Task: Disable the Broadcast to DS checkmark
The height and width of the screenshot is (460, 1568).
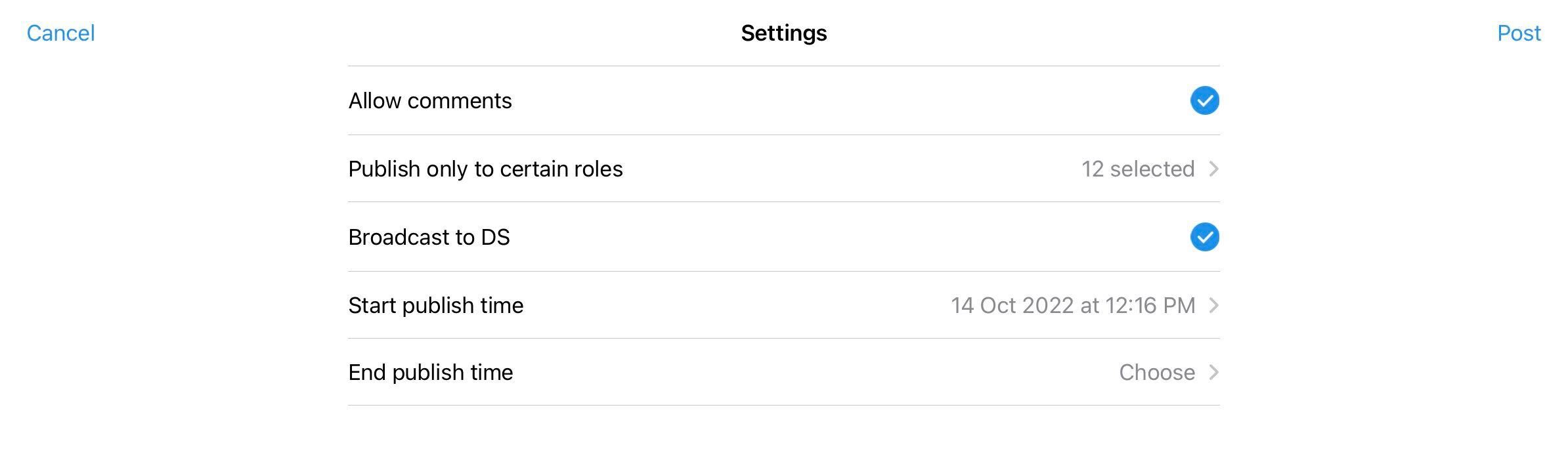Action: [1204, 237]
